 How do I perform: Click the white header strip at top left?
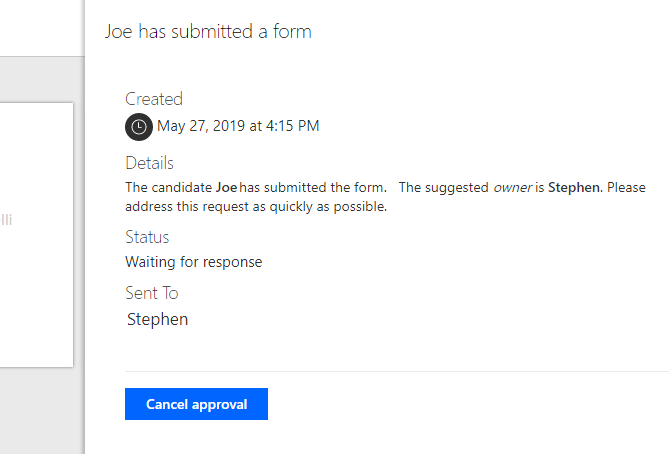(x=40, y=27)
